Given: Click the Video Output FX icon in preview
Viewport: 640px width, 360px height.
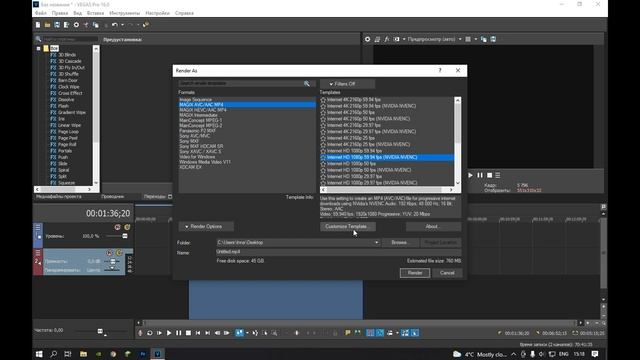Looking at the screenshot, I should tap(387, 39).
